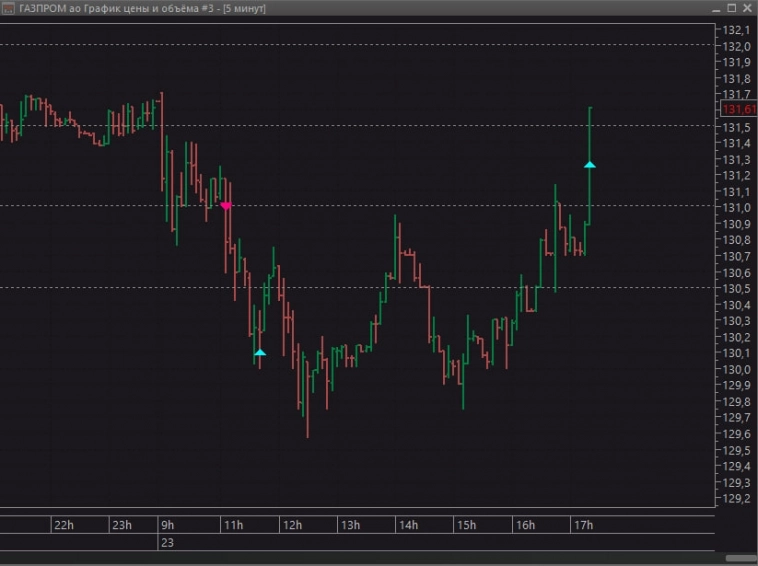Image resolution: width=758 pixels, height=566 pixels.
Task: Click the 9h label on time axis
Action: 167,525
